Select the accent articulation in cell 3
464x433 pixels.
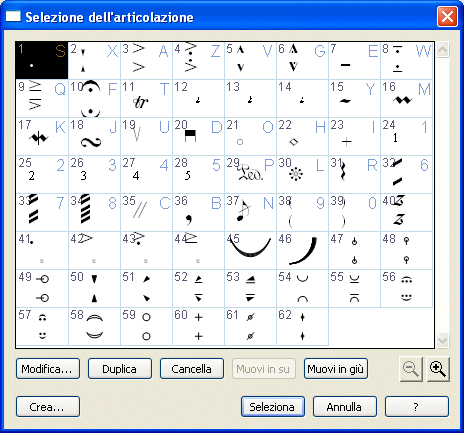146,60
